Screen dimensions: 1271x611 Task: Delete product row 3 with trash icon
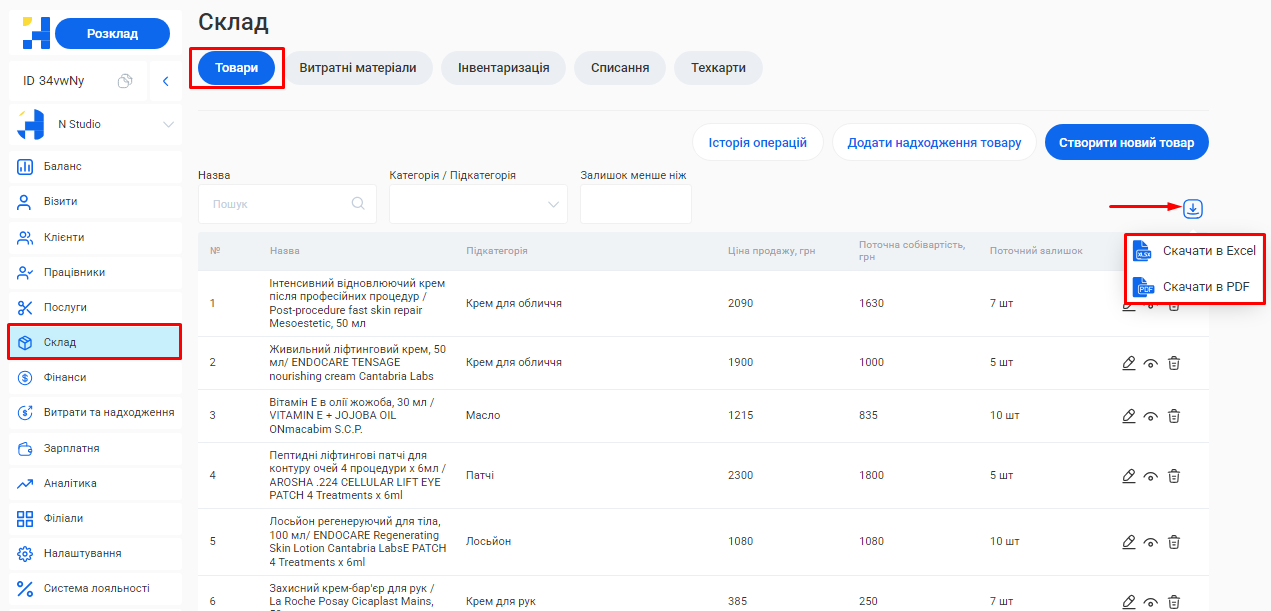pyautogui.click(x=1174, y=416)
